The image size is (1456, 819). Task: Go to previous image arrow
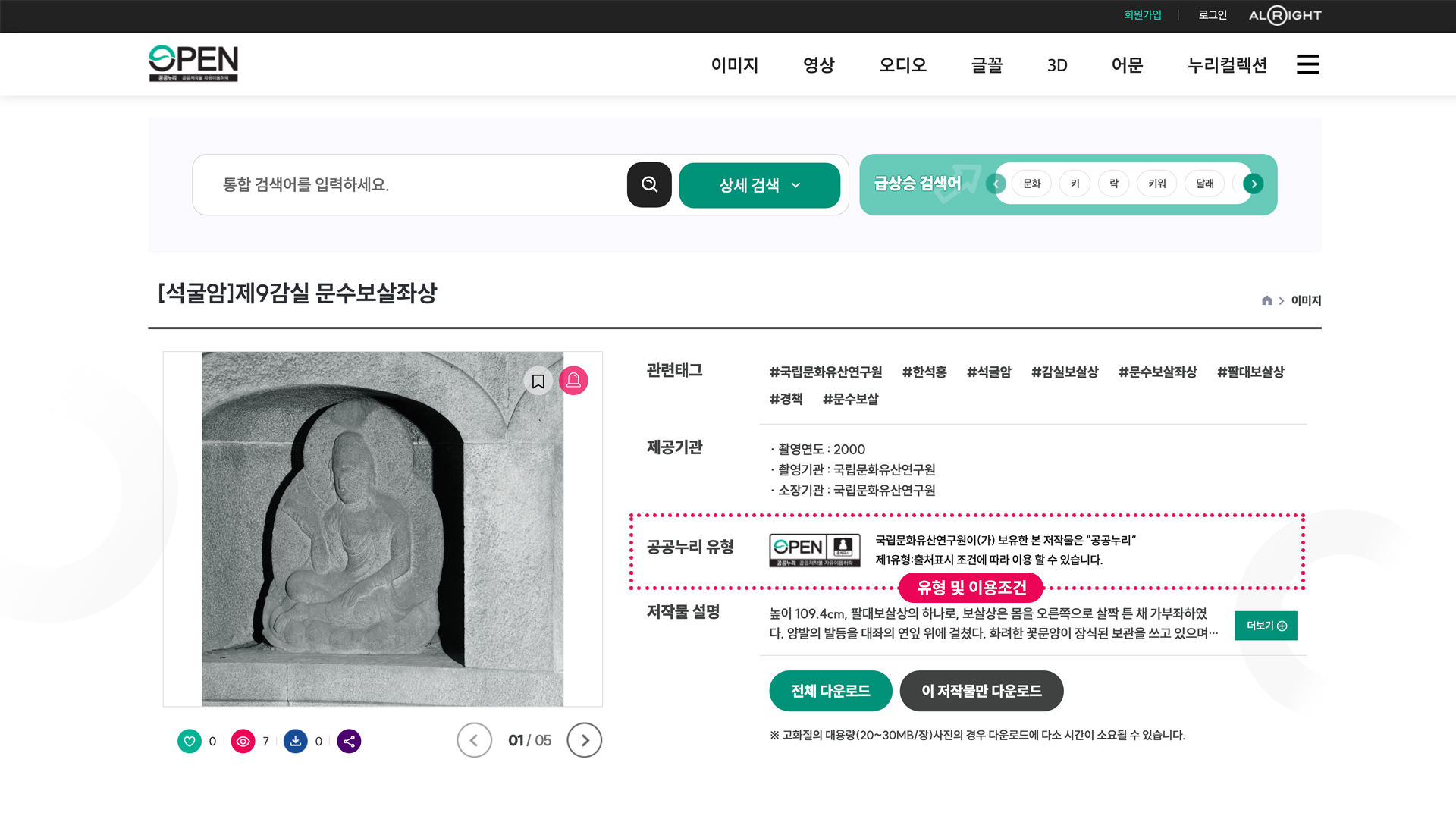(475, 740)
